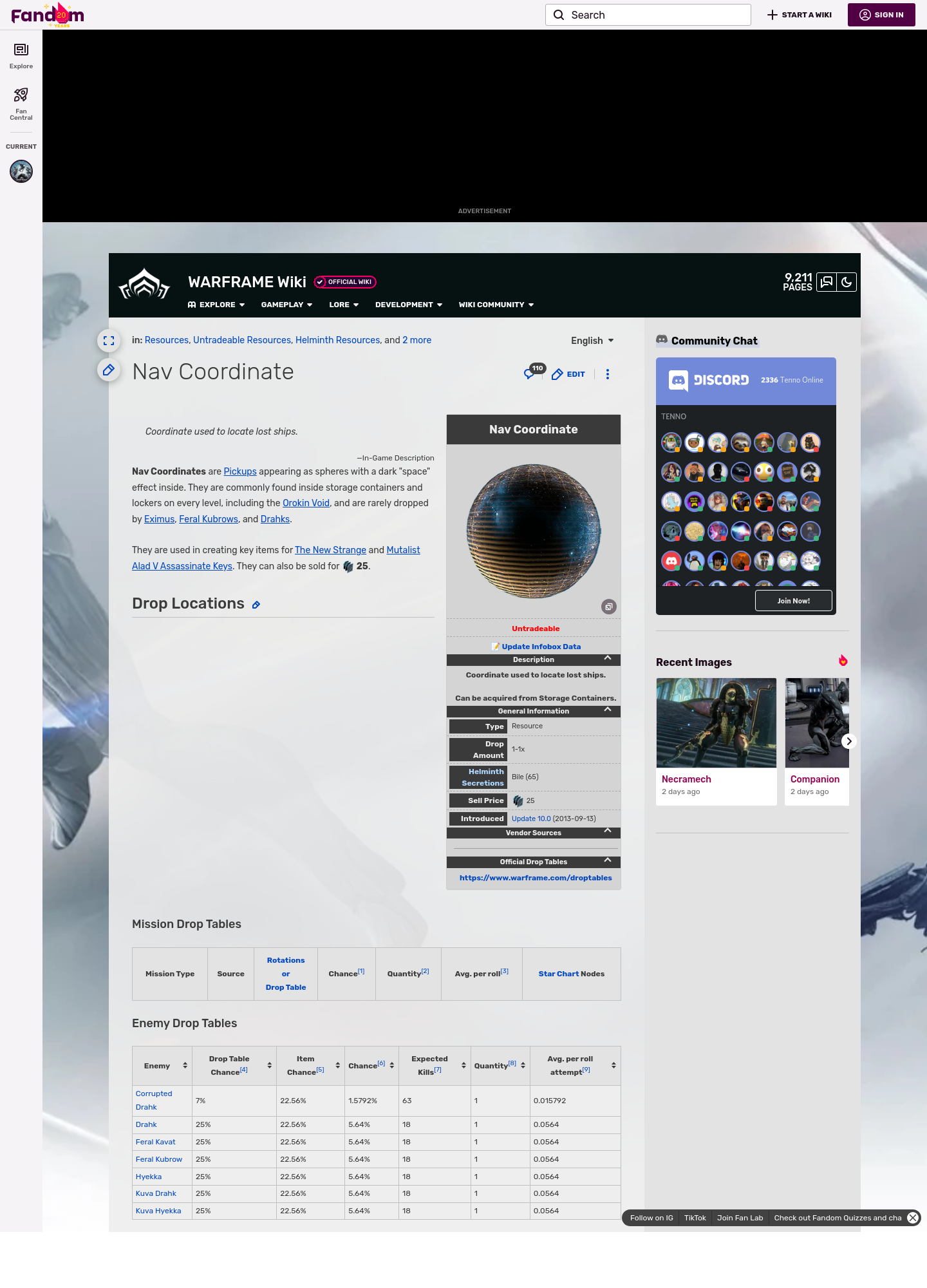Image resolution: width=927 pixels, height=1288 pixels.
Task: Sort by Expected Kills column
Action: tap(464, 1066)
